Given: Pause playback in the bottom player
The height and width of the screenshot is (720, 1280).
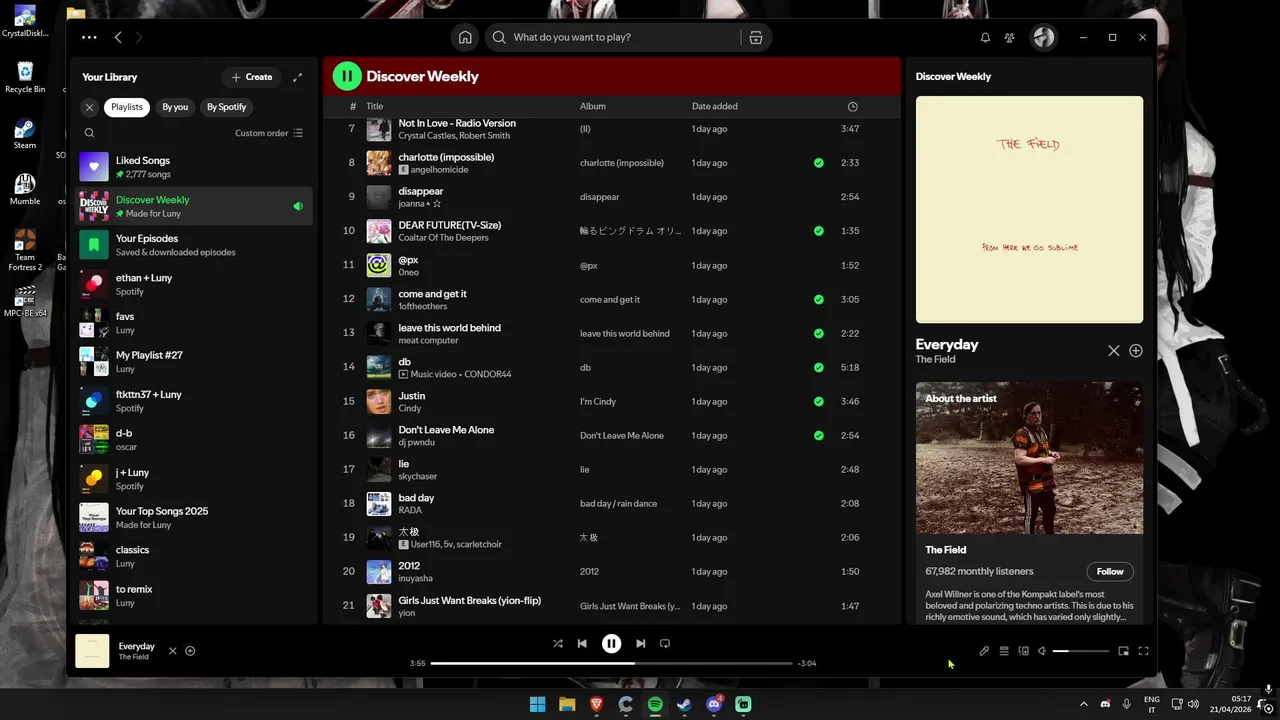Looking at the screenshot, I should [611, 644].
